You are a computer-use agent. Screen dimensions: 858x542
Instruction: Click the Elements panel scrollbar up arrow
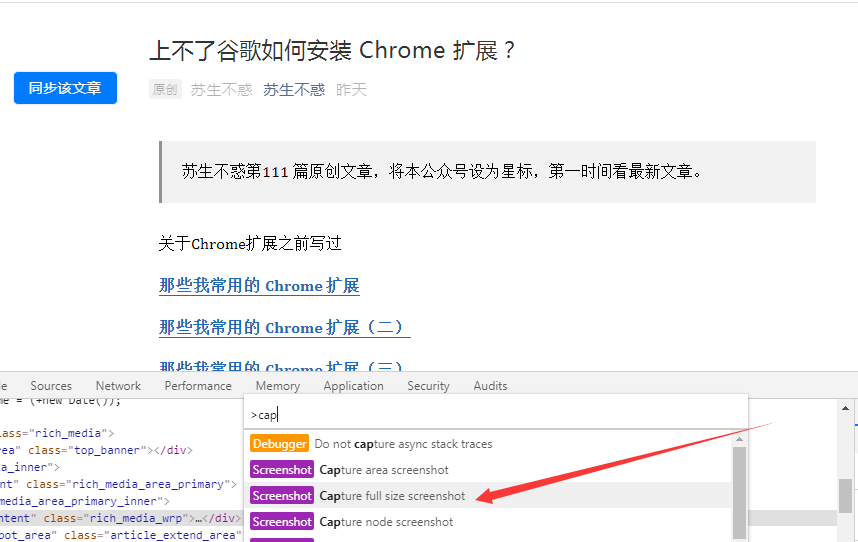click(x=845, y=408)
